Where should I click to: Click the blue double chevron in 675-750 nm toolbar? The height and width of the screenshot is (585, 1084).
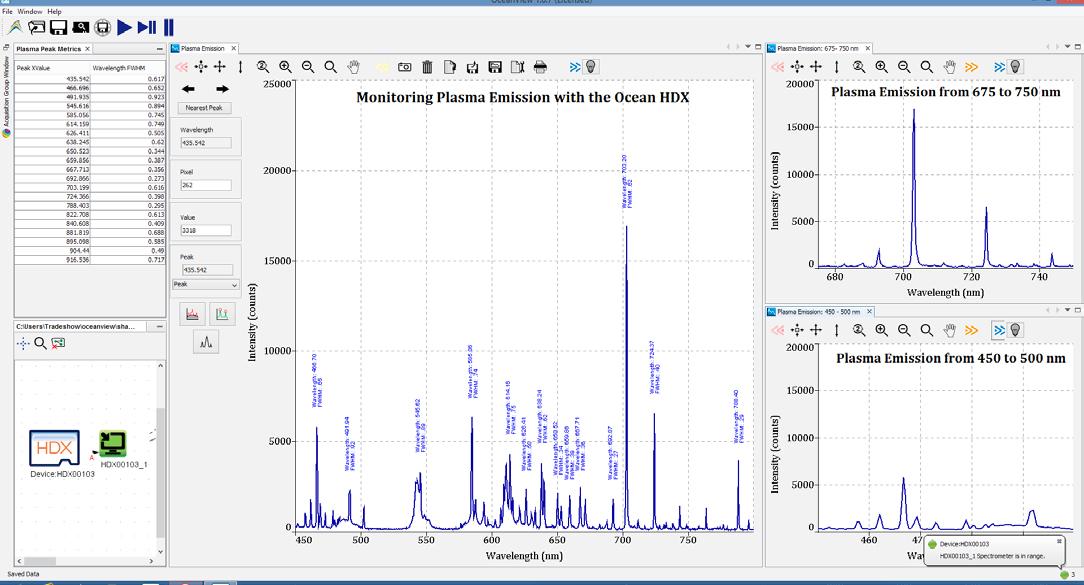pyautogui.click(x=1000, y=67)
